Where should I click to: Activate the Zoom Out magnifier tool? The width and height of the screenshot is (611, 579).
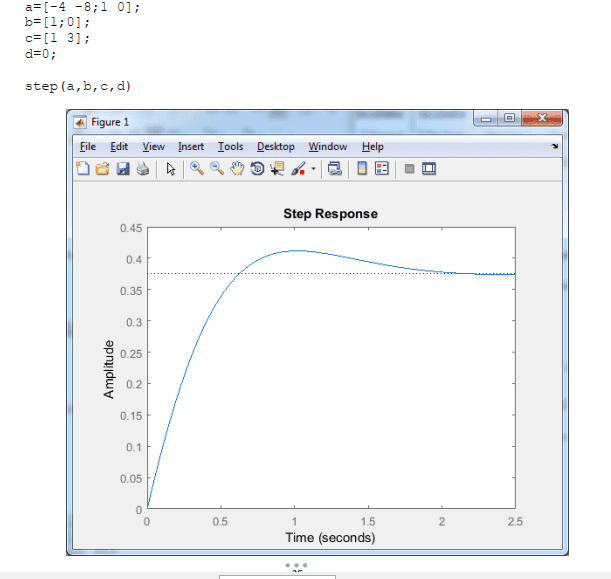(217, 169)
